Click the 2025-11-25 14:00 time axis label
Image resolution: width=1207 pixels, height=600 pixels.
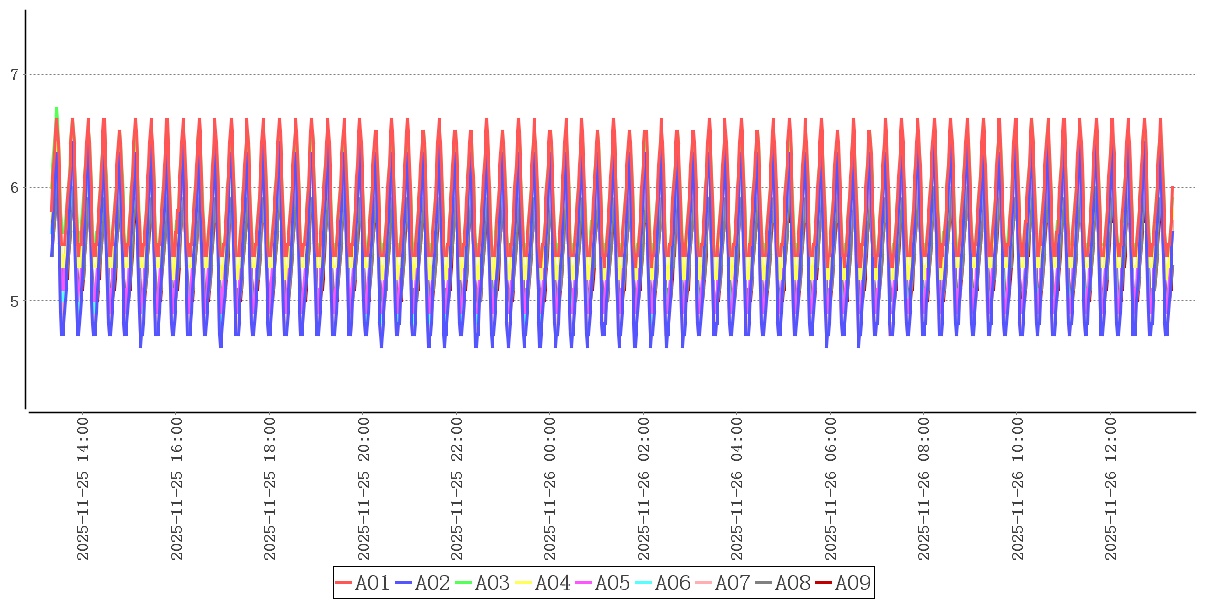[x=83, y=489]
